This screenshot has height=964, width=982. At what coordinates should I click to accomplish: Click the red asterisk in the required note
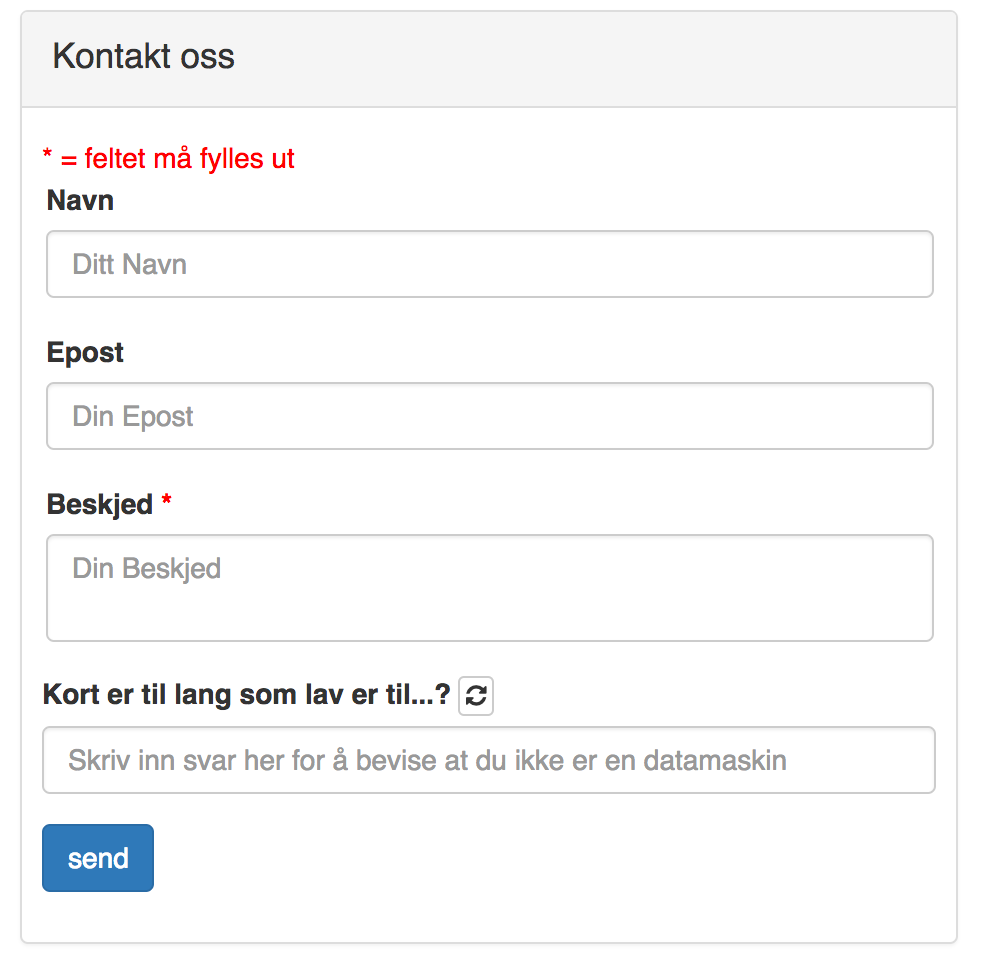[x=47, y=156]
